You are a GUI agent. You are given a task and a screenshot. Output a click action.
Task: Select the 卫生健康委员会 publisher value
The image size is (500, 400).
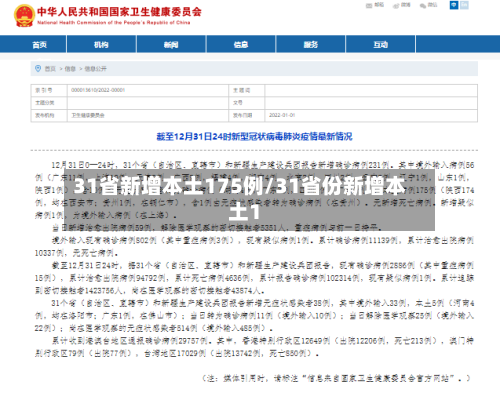pyautogui.click(x=88, y=115)
